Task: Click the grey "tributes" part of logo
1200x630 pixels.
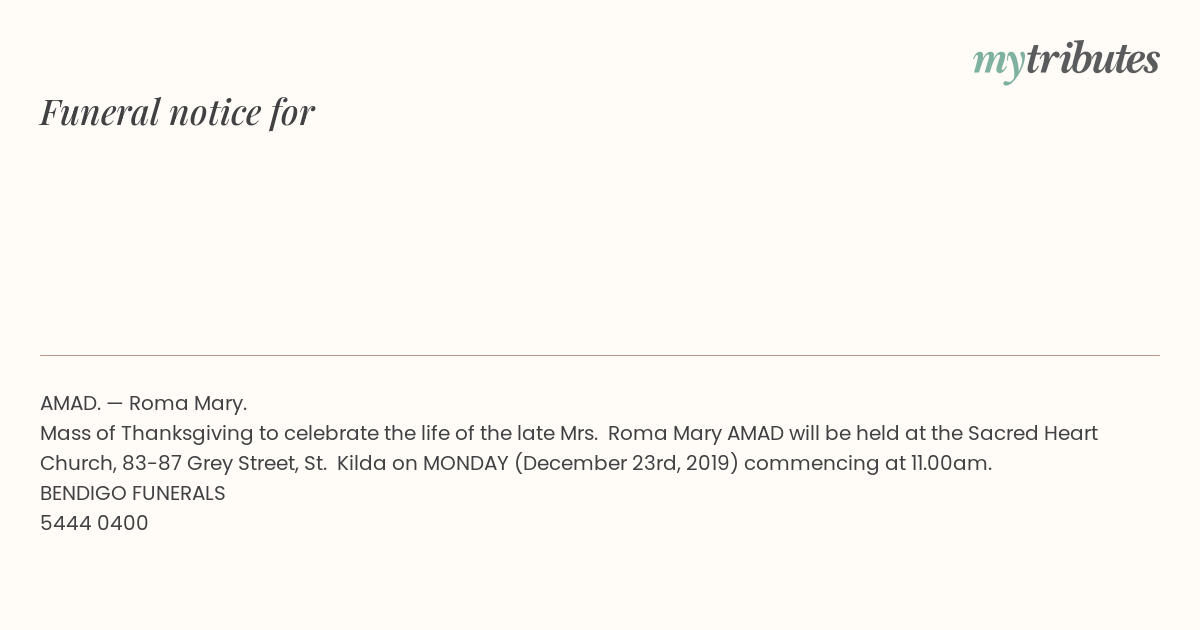Action: click(1092, 59)
